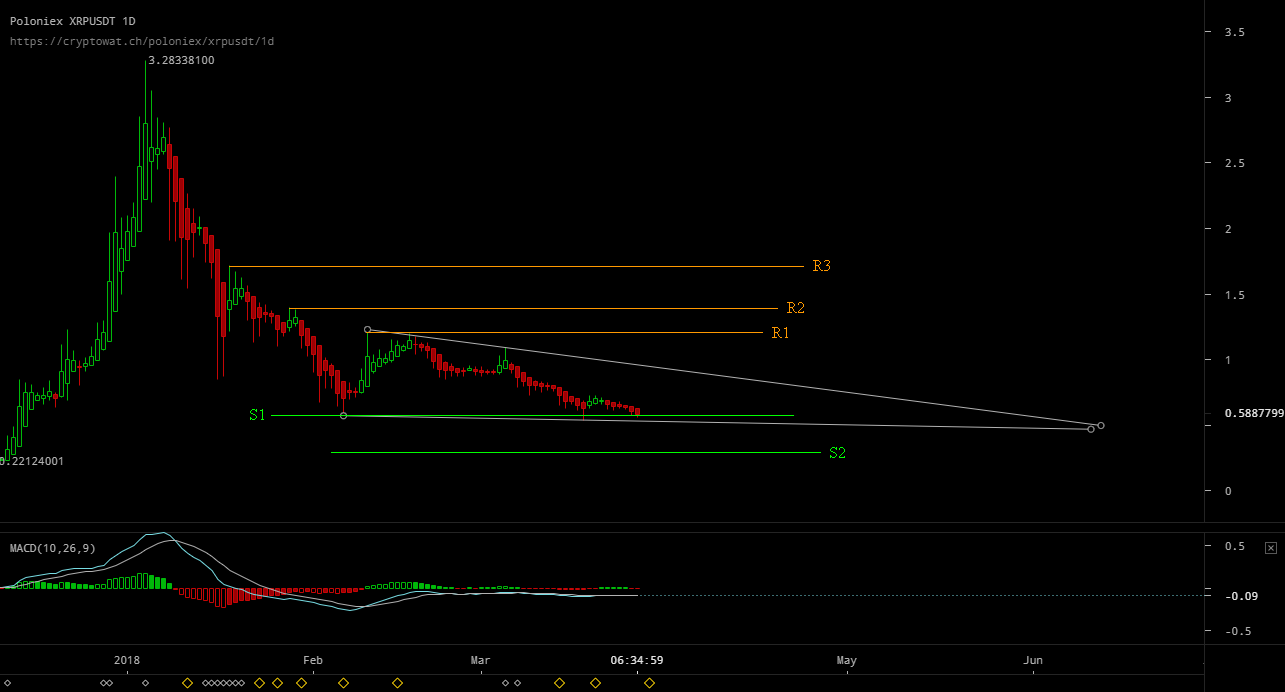Click the 0 price axis label
This screenshot has width=1285, height=692.
tap(1229, 491)
